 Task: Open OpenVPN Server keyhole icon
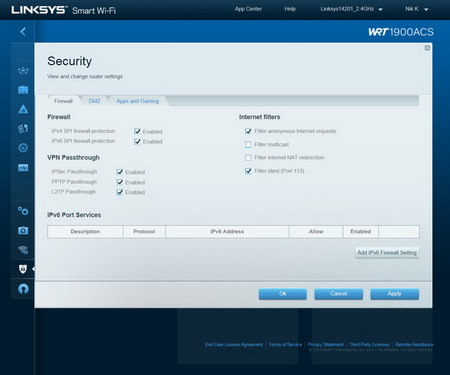point(23,289)
